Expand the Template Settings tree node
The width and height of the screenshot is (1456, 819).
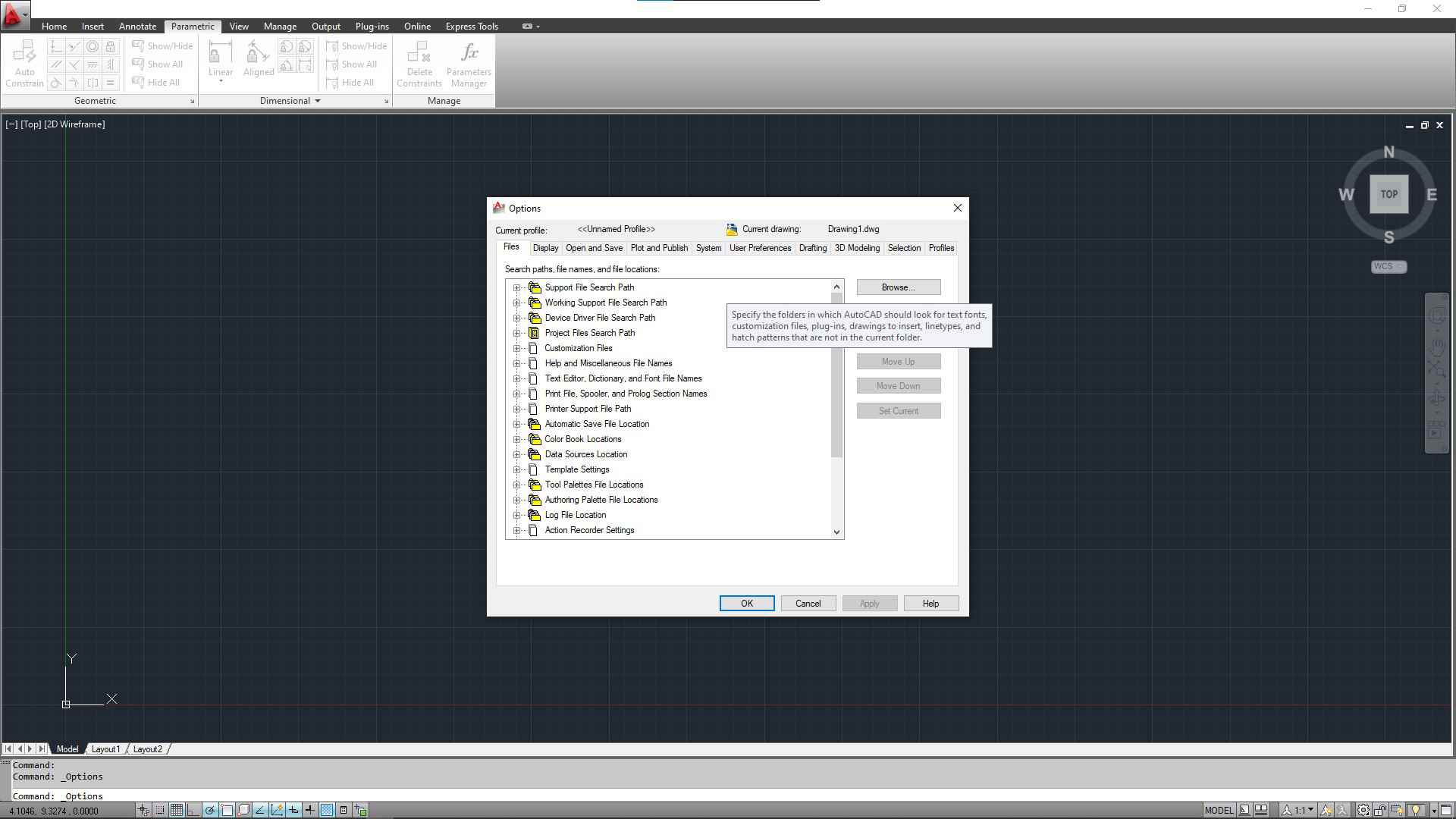click(517, 469)
